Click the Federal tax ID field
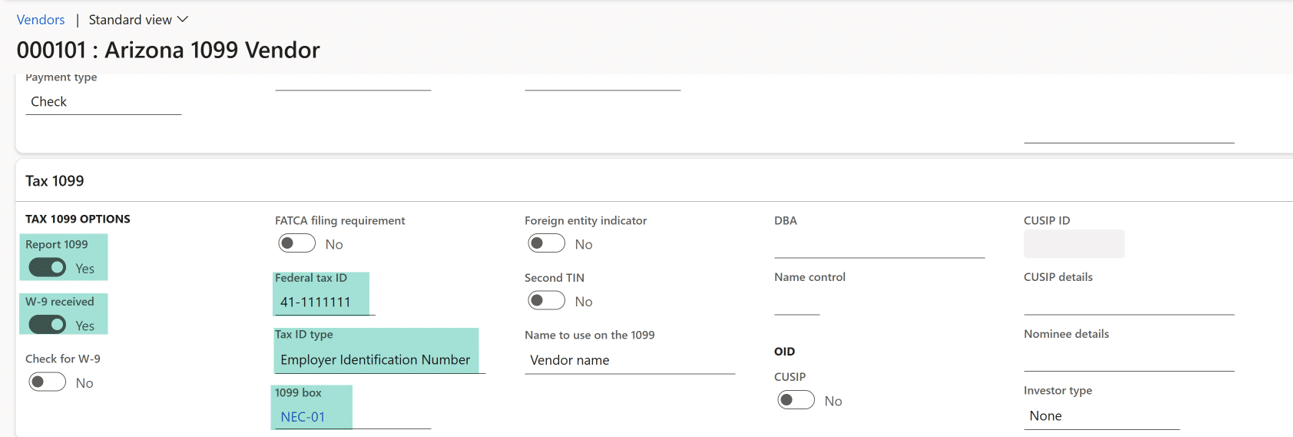This screenshot has height=437, width=1293. [322, 302]
